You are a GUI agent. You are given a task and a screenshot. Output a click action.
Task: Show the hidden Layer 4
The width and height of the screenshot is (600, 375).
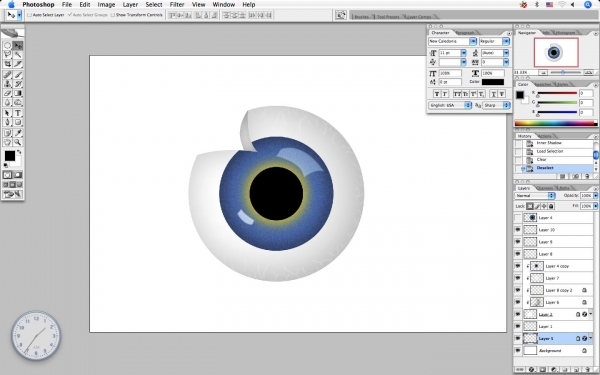[517, 218]
